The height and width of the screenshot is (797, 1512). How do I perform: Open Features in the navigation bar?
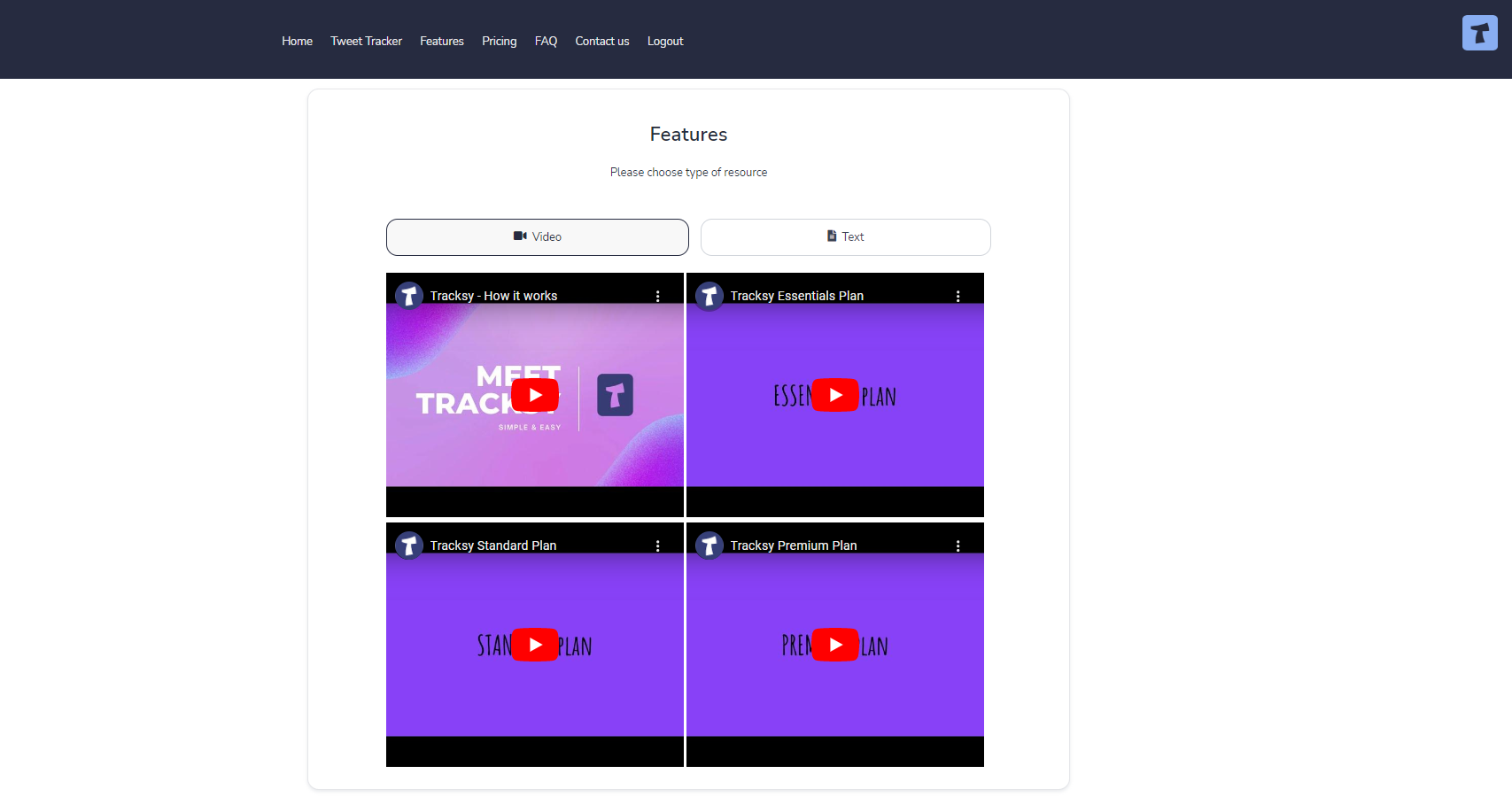point(441,41)
